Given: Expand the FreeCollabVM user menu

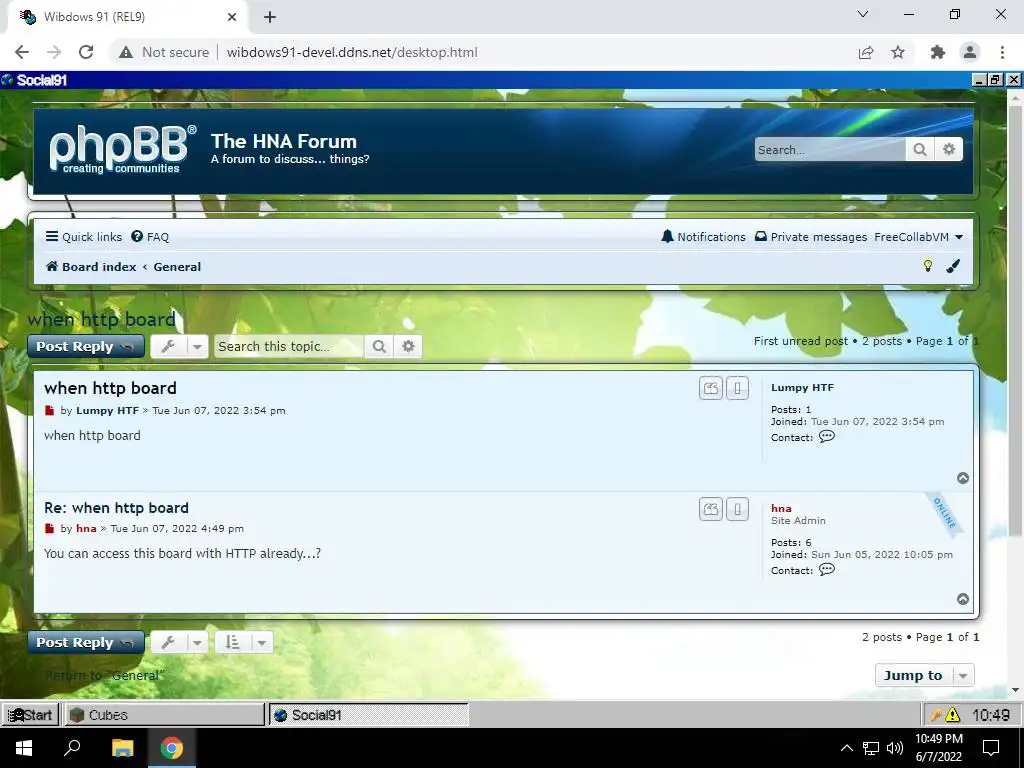Looking at the screenshot, I should [919, 236].
